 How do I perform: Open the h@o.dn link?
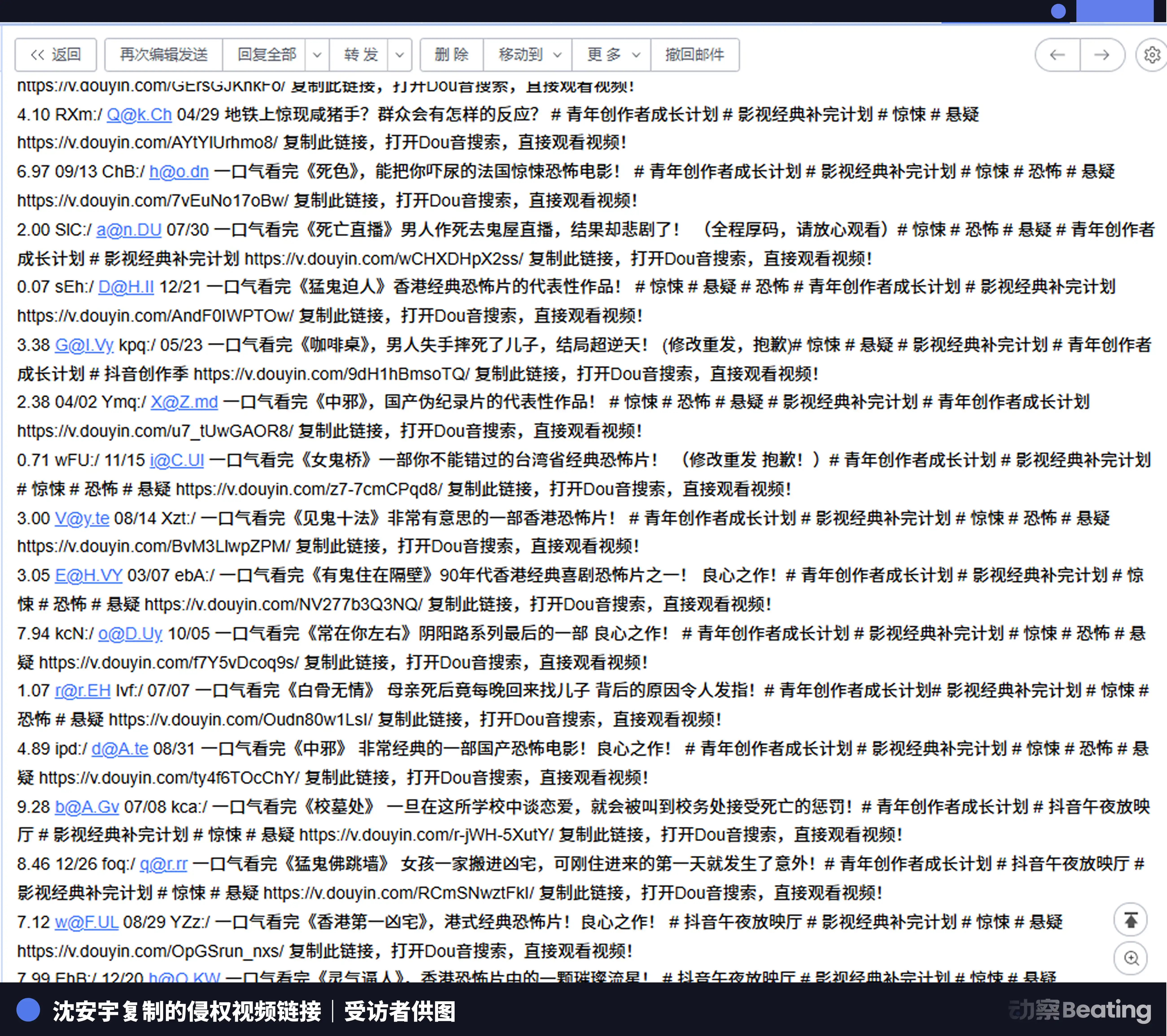point(179,172)
